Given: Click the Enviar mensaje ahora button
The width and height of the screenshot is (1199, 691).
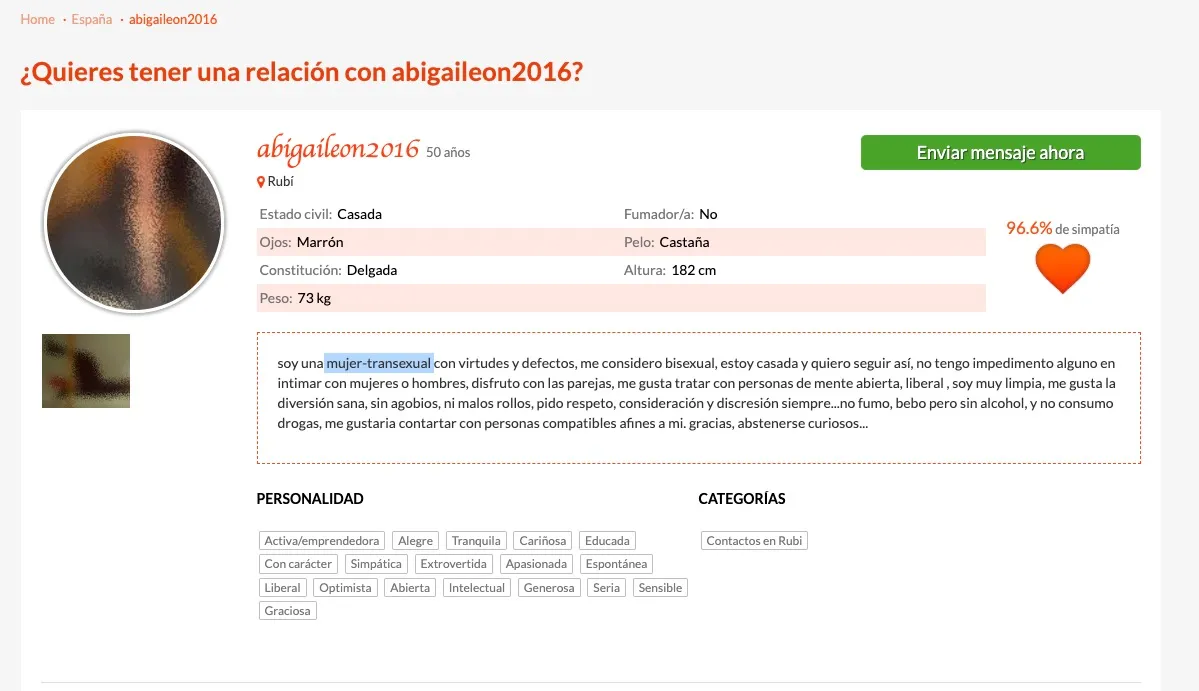Looking at the screenshot, I should 1000,153.
